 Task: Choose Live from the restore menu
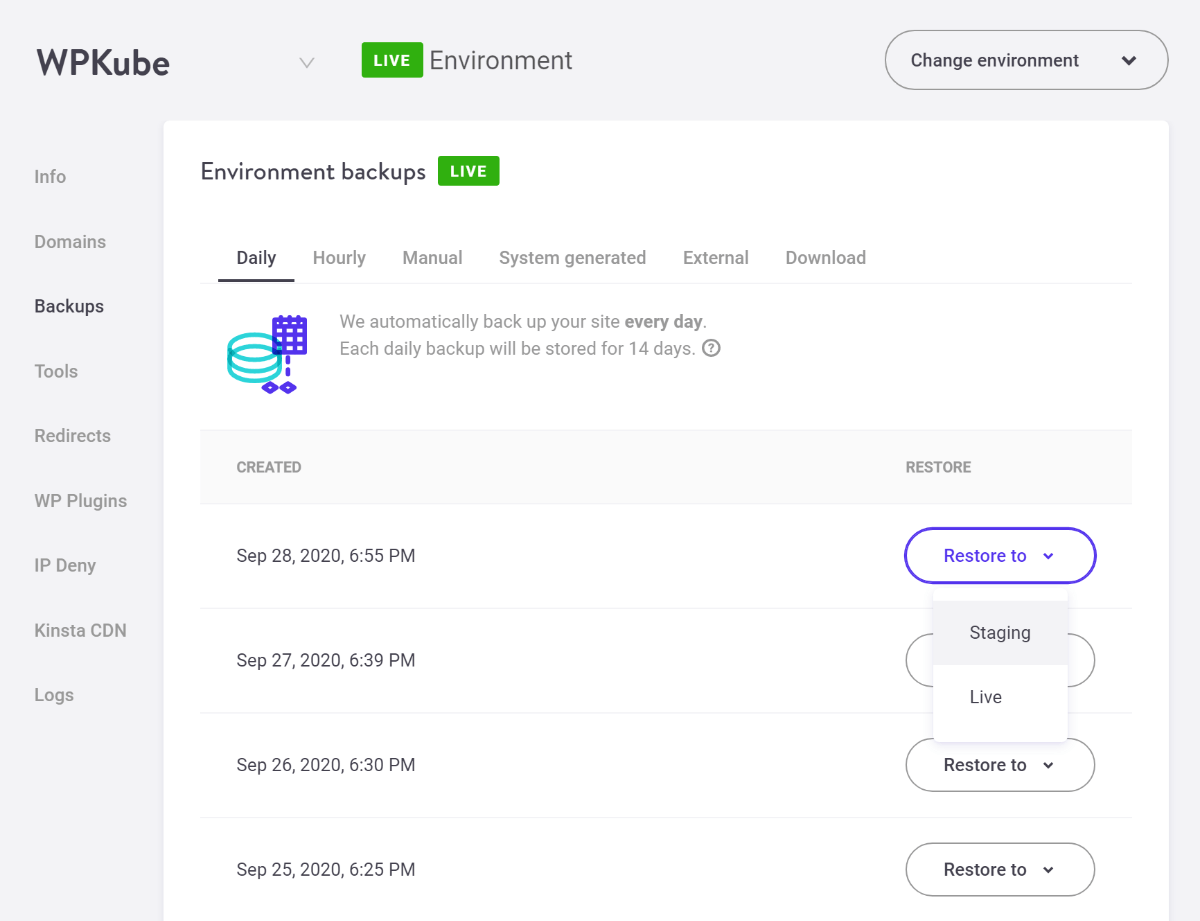pyautogui.click(x=1000, y=697)
